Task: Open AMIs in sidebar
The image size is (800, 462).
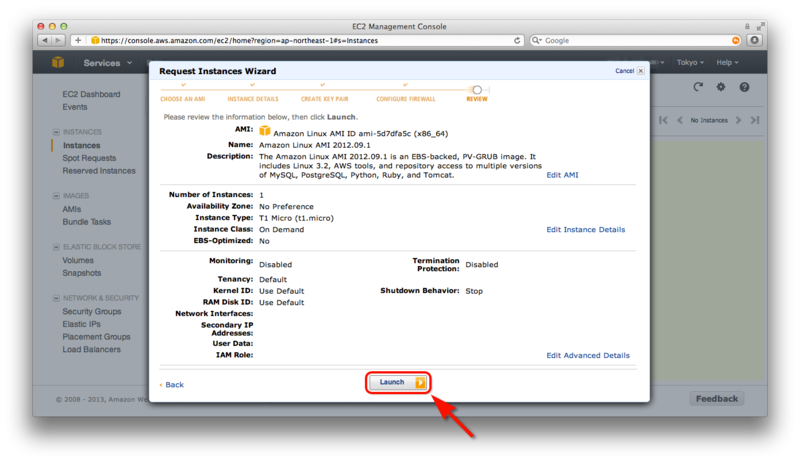Action: (x=71, y=209)
